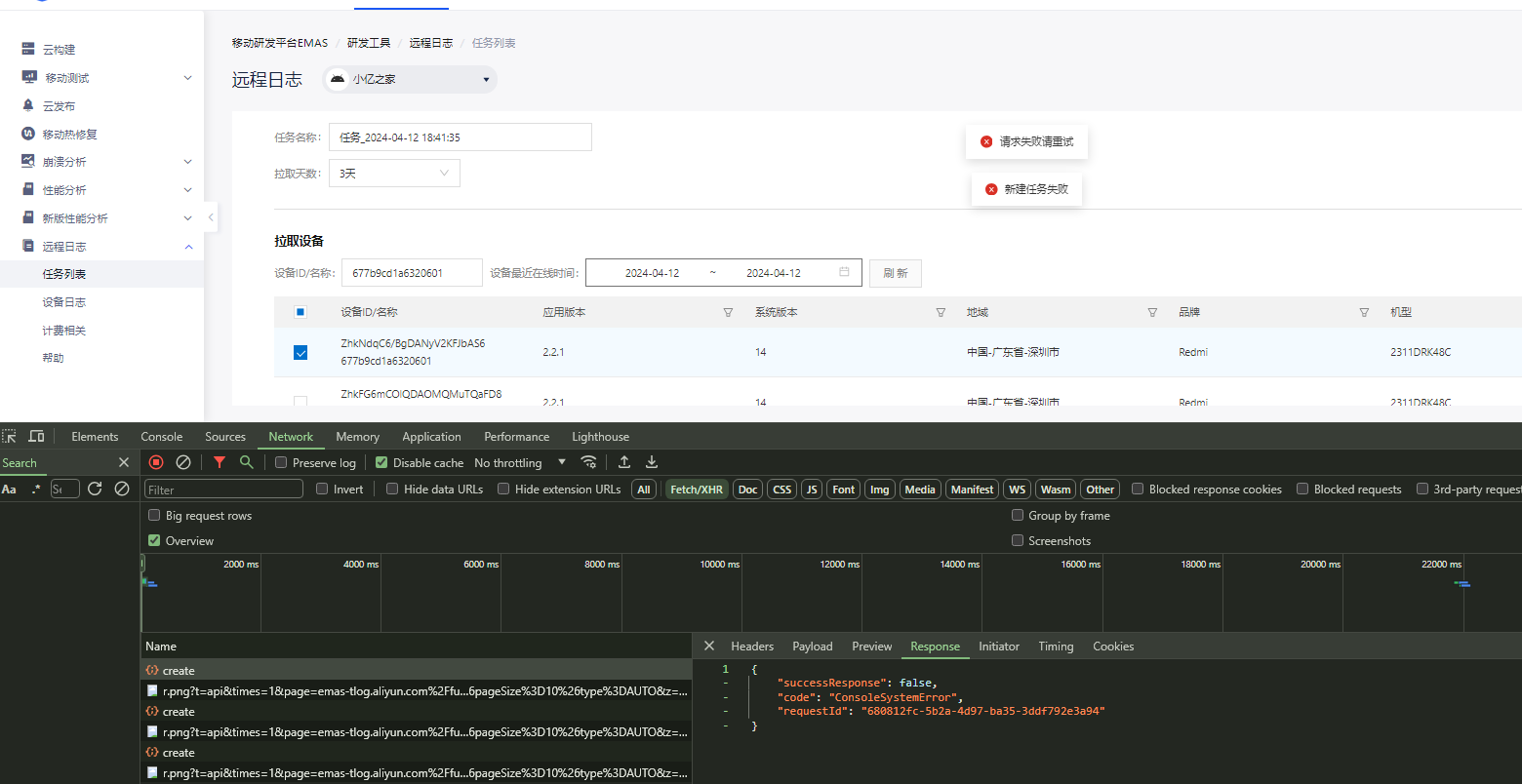This screenshot has height=784, width=1522.
Task: Toggle the red filter funnel icon
Action: coord(220,462)
